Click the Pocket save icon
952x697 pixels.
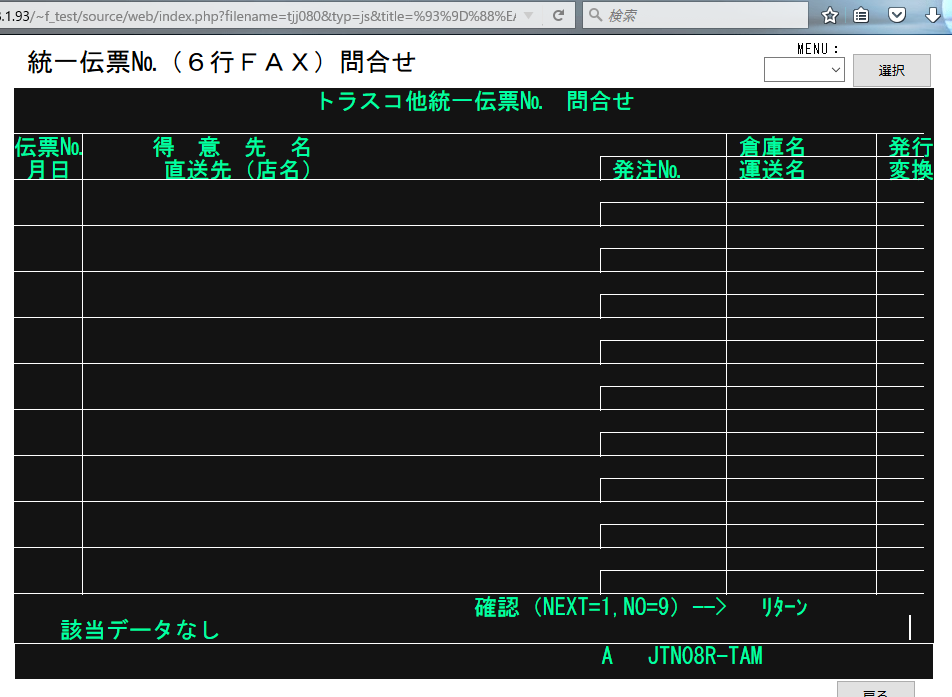(x=897, y=15)
